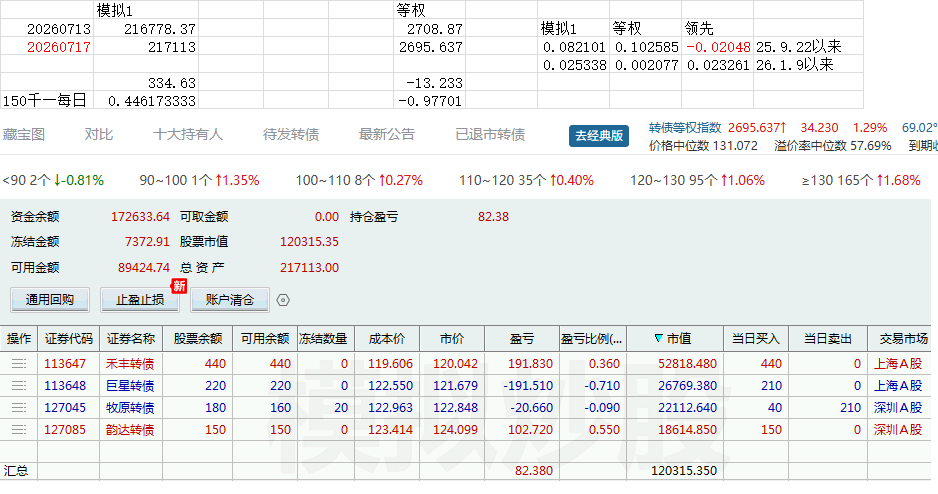938x494 pixels.
Task: Filter by price range 90~100 1个
Action: [199, 181]
